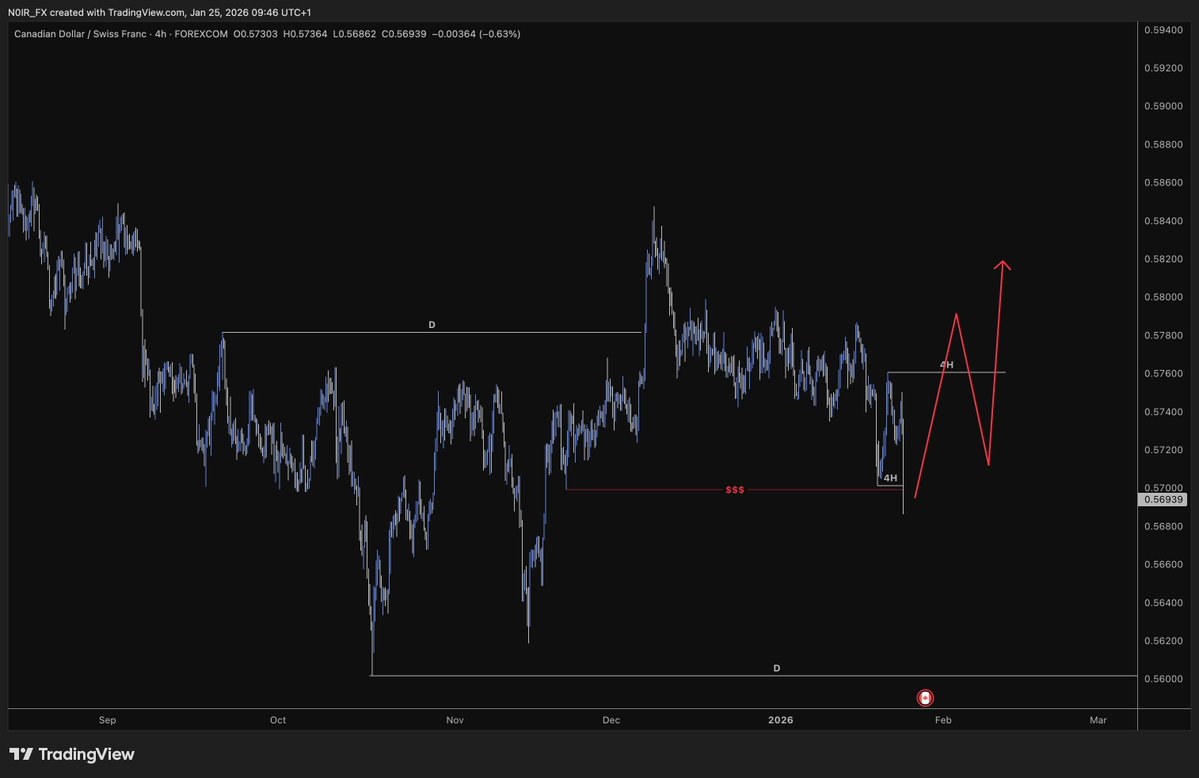
Task: Select the red $$$ horizontal liquidity line
Action: pyautogui.click(x=734, y=490)
